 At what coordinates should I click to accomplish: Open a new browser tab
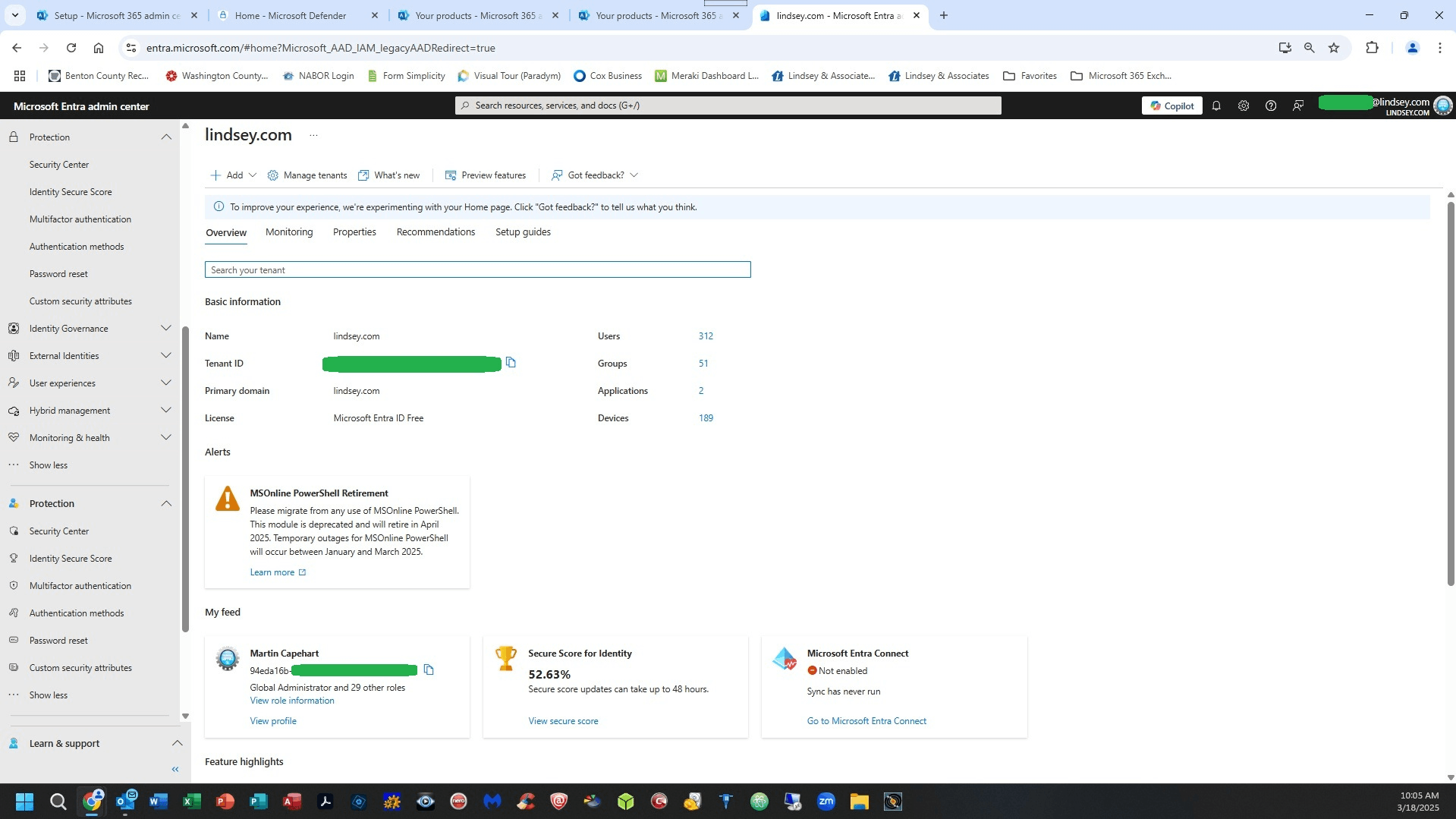pos(943,15)
